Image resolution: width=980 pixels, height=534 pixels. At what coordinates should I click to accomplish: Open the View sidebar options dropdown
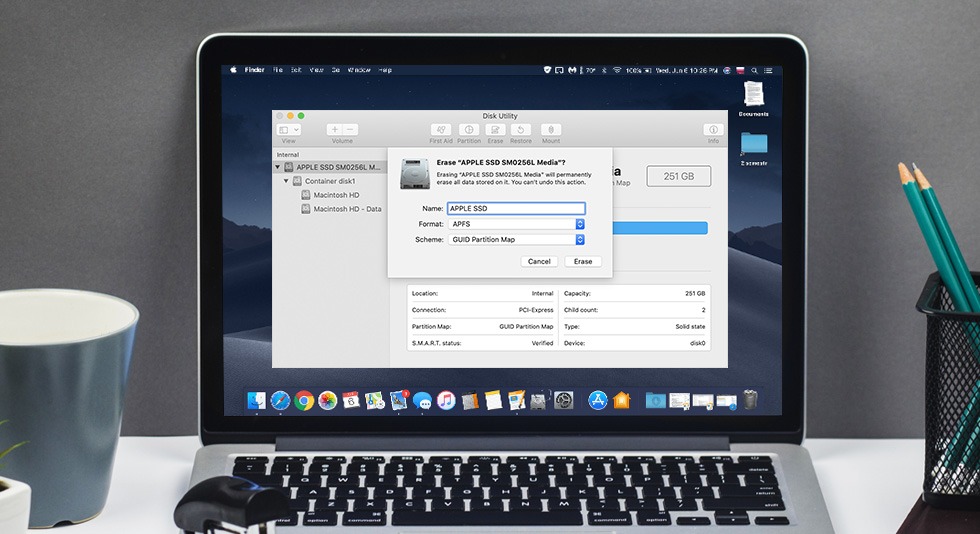pos(289,129)
